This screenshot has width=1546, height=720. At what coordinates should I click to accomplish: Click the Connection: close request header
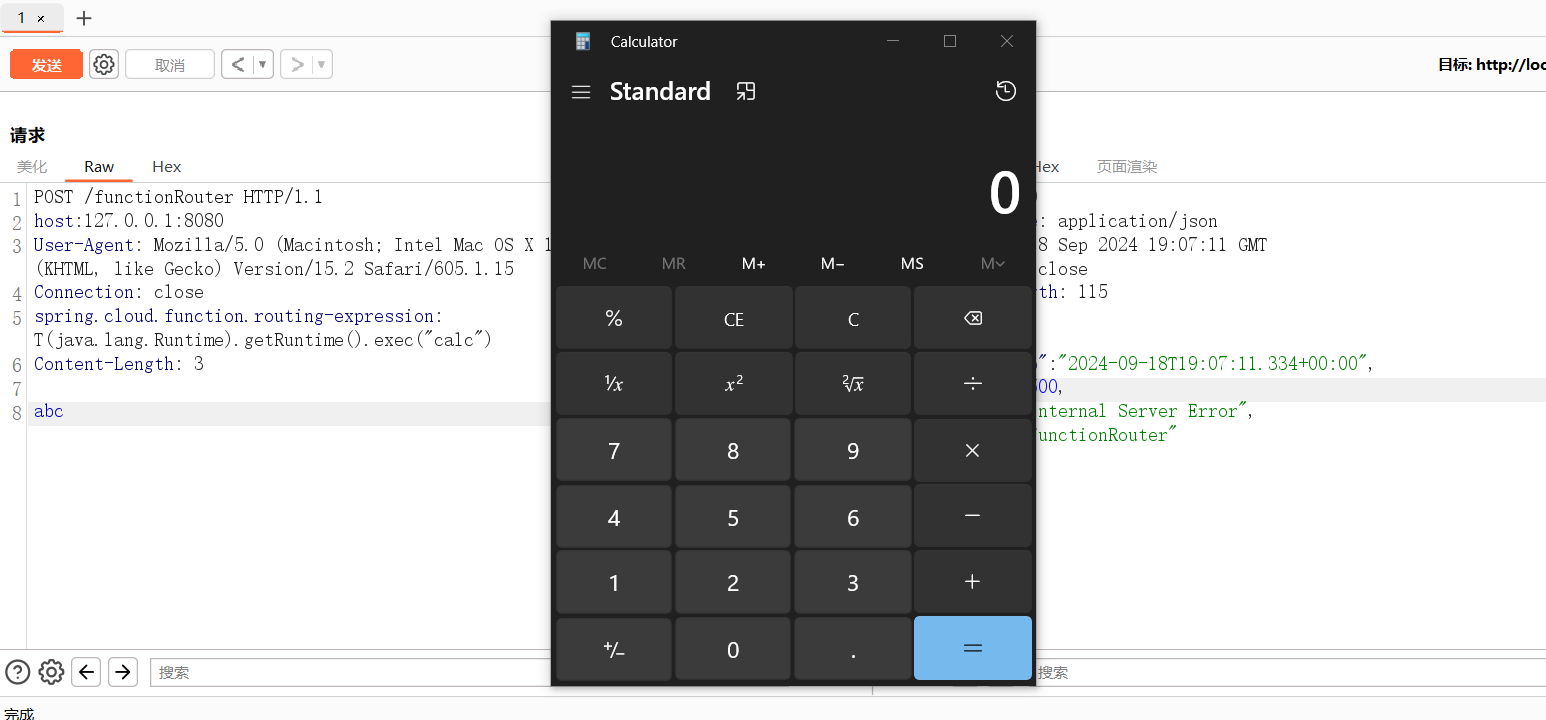118,292
